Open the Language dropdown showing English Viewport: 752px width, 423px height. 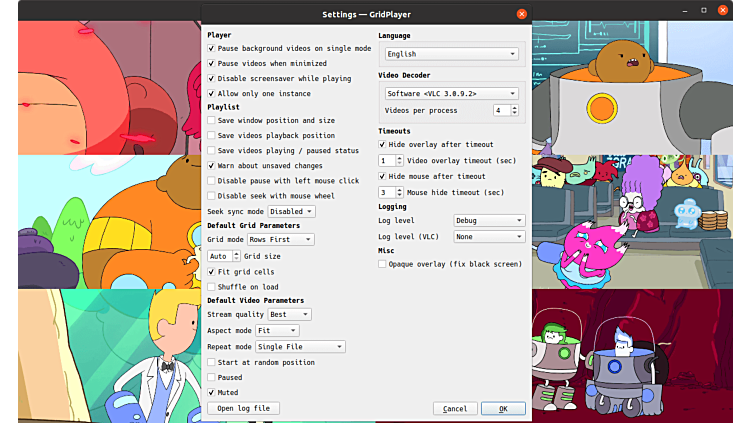tap(451, 54)
